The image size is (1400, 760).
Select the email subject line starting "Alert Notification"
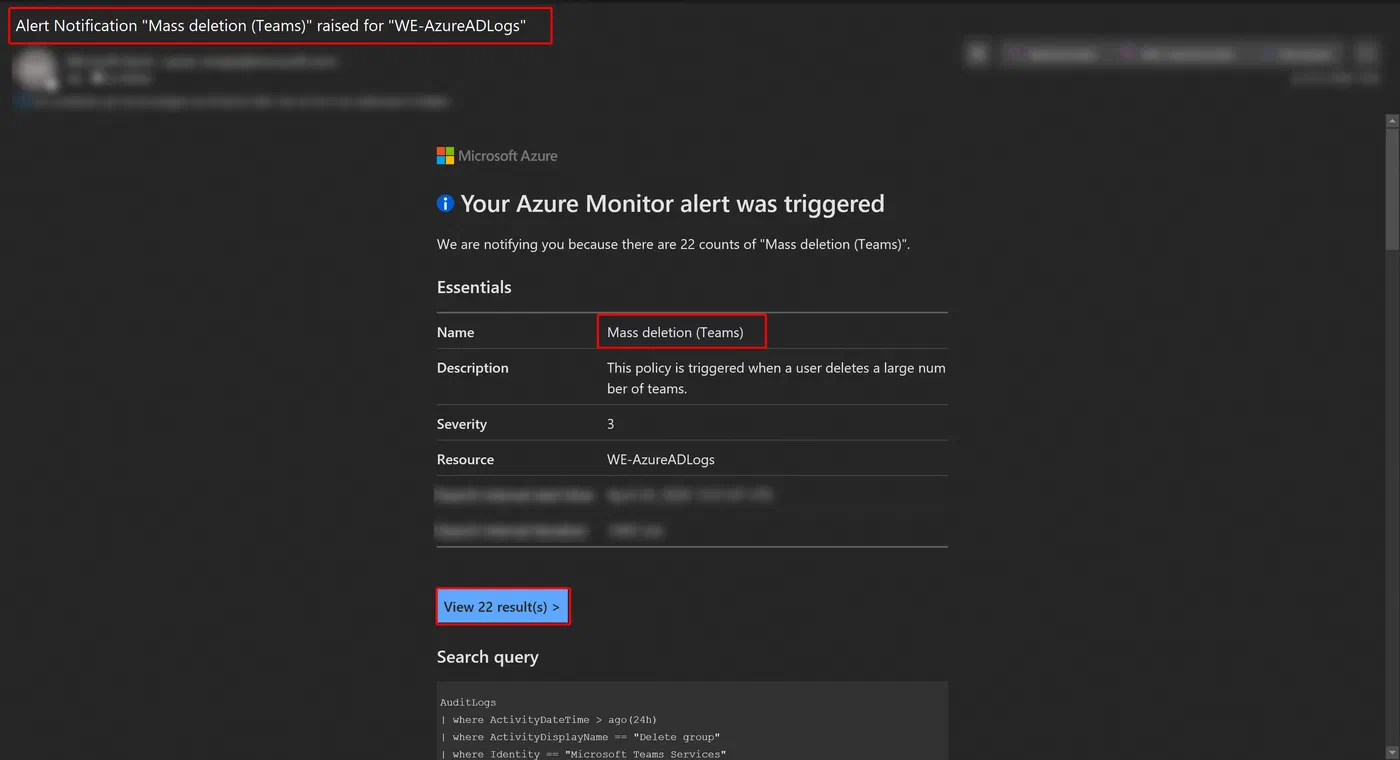[x=270, y=26]
